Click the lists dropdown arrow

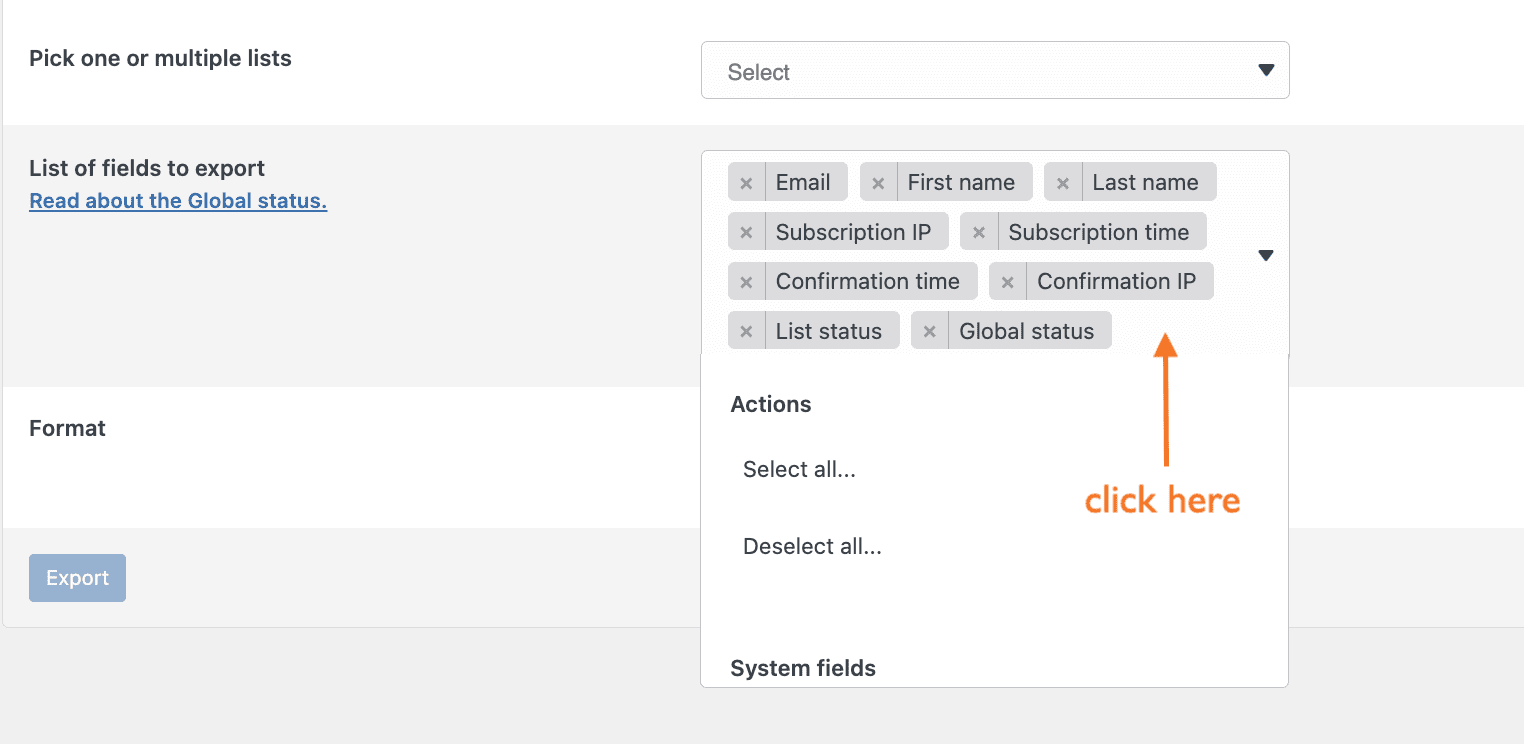tap(1265, 71)
